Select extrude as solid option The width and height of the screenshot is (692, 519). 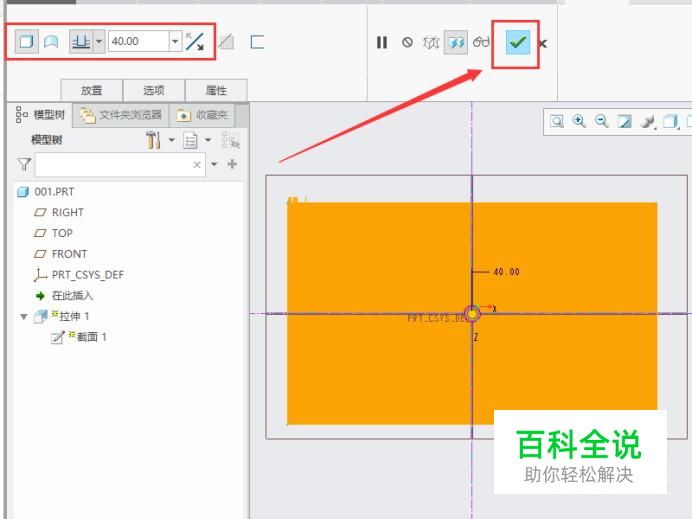(x=26, y=42)
